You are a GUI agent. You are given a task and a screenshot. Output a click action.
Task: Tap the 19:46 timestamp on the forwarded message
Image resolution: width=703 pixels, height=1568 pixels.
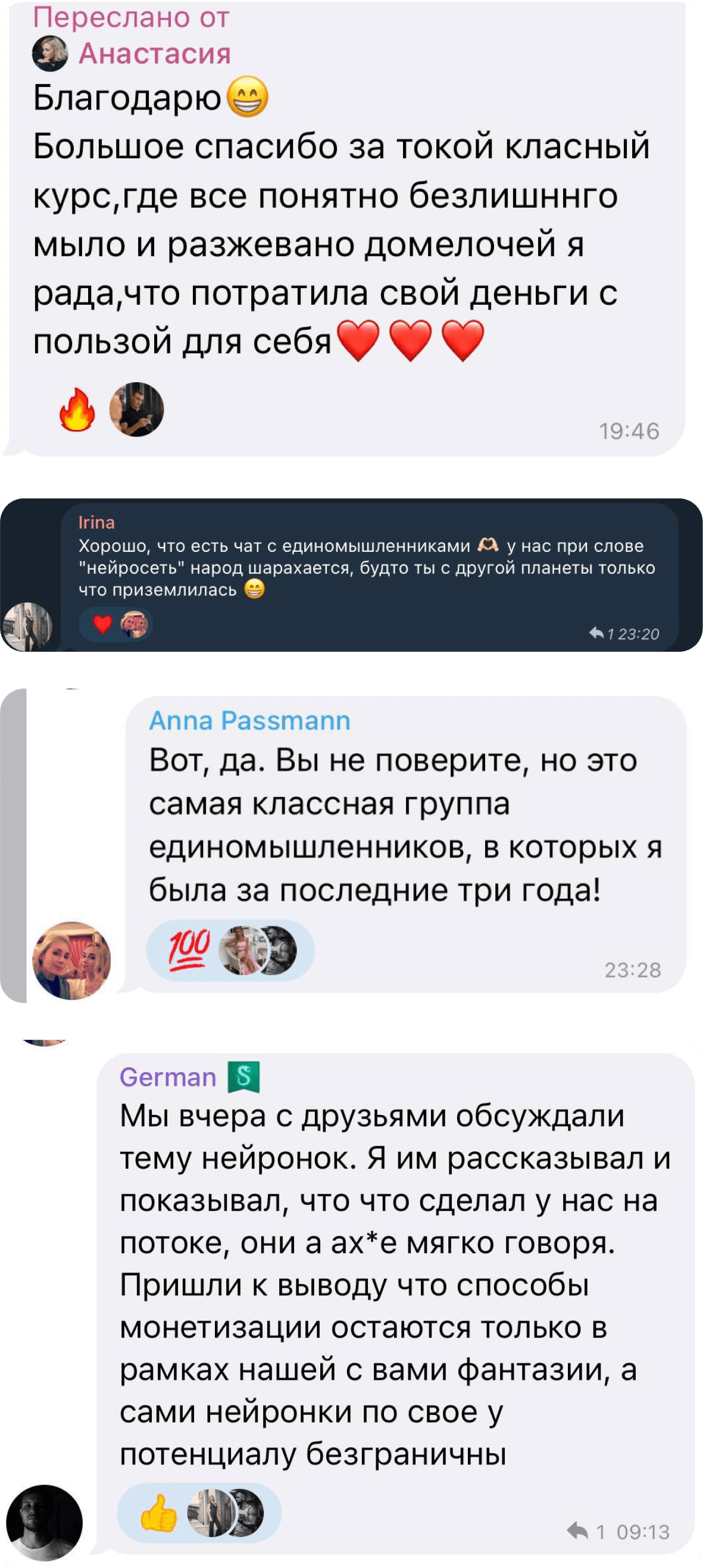click(x=629, y=431)
